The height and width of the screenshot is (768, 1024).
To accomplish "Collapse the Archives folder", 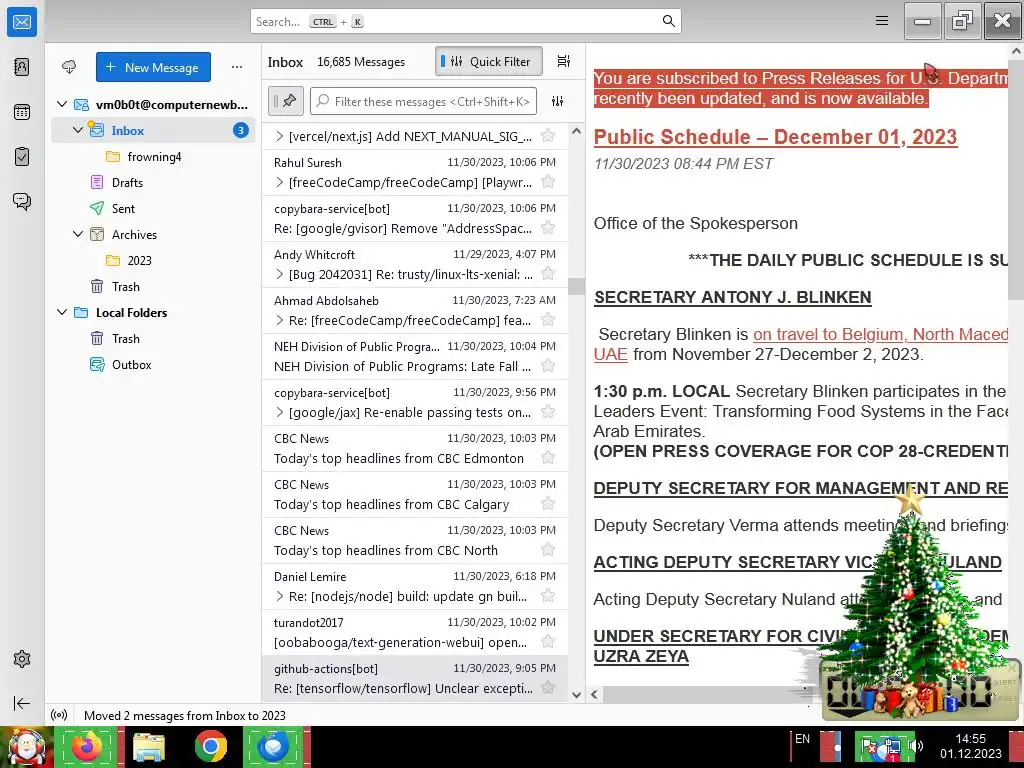I will coord(78,234).
